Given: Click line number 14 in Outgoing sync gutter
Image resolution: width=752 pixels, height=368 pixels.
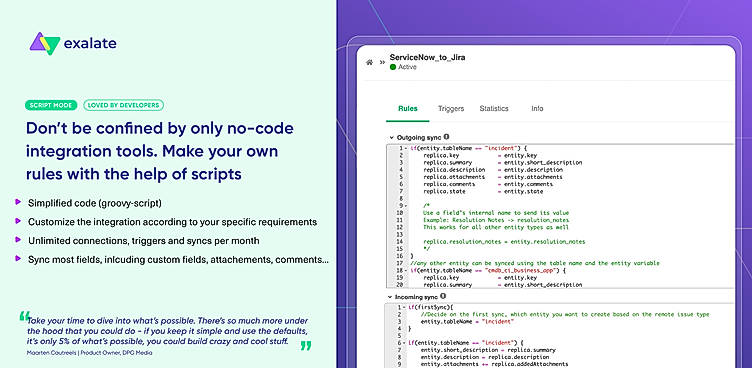Looking at the screenshot, I should tap(400, 242).
